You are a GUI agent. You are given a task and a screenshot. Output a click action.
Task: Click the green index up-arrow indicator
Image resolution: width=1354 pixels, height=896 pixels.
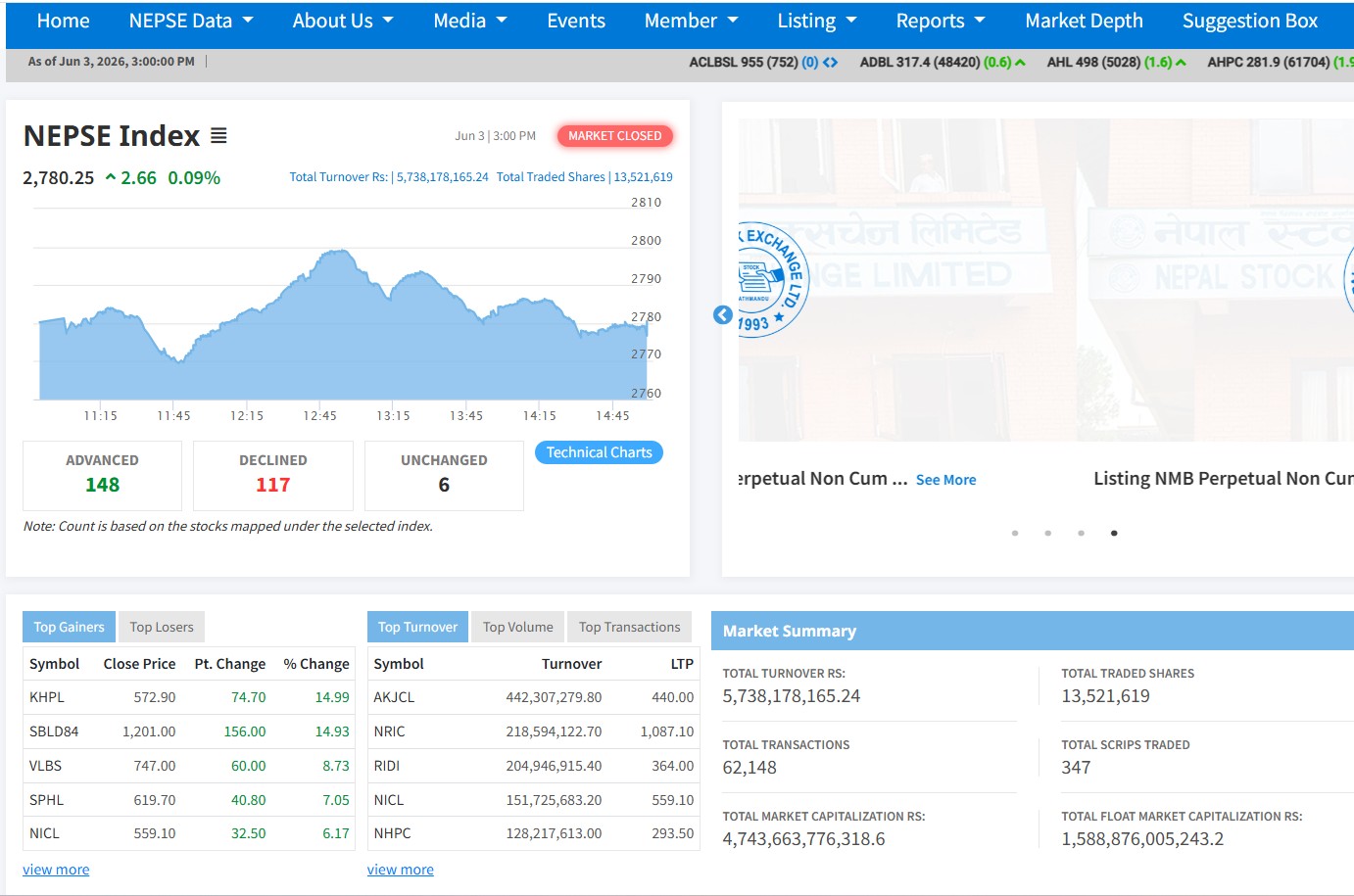click(111, 177)
